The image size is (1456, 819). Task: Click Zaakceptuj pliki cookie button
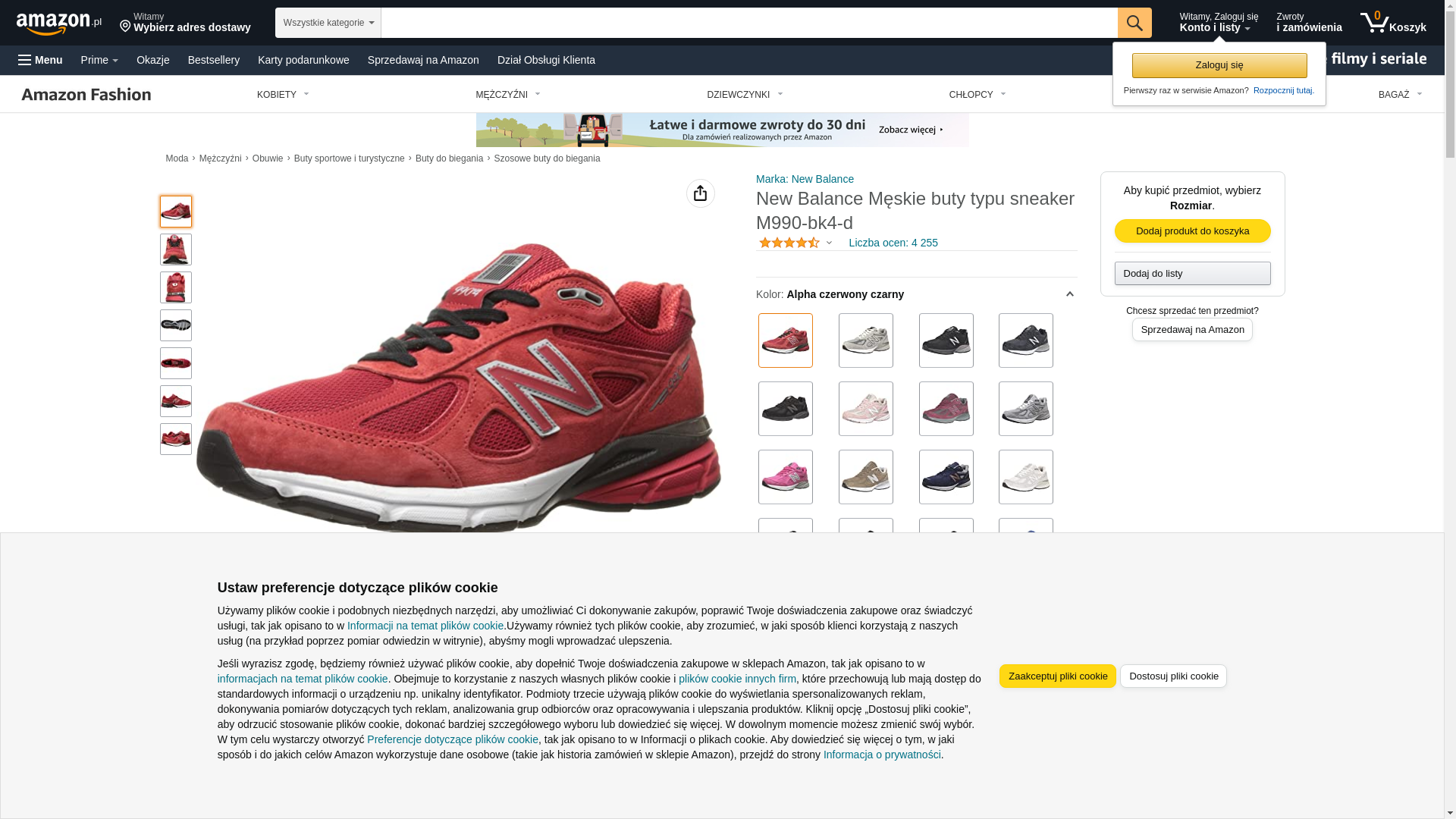pos(1058,676)
